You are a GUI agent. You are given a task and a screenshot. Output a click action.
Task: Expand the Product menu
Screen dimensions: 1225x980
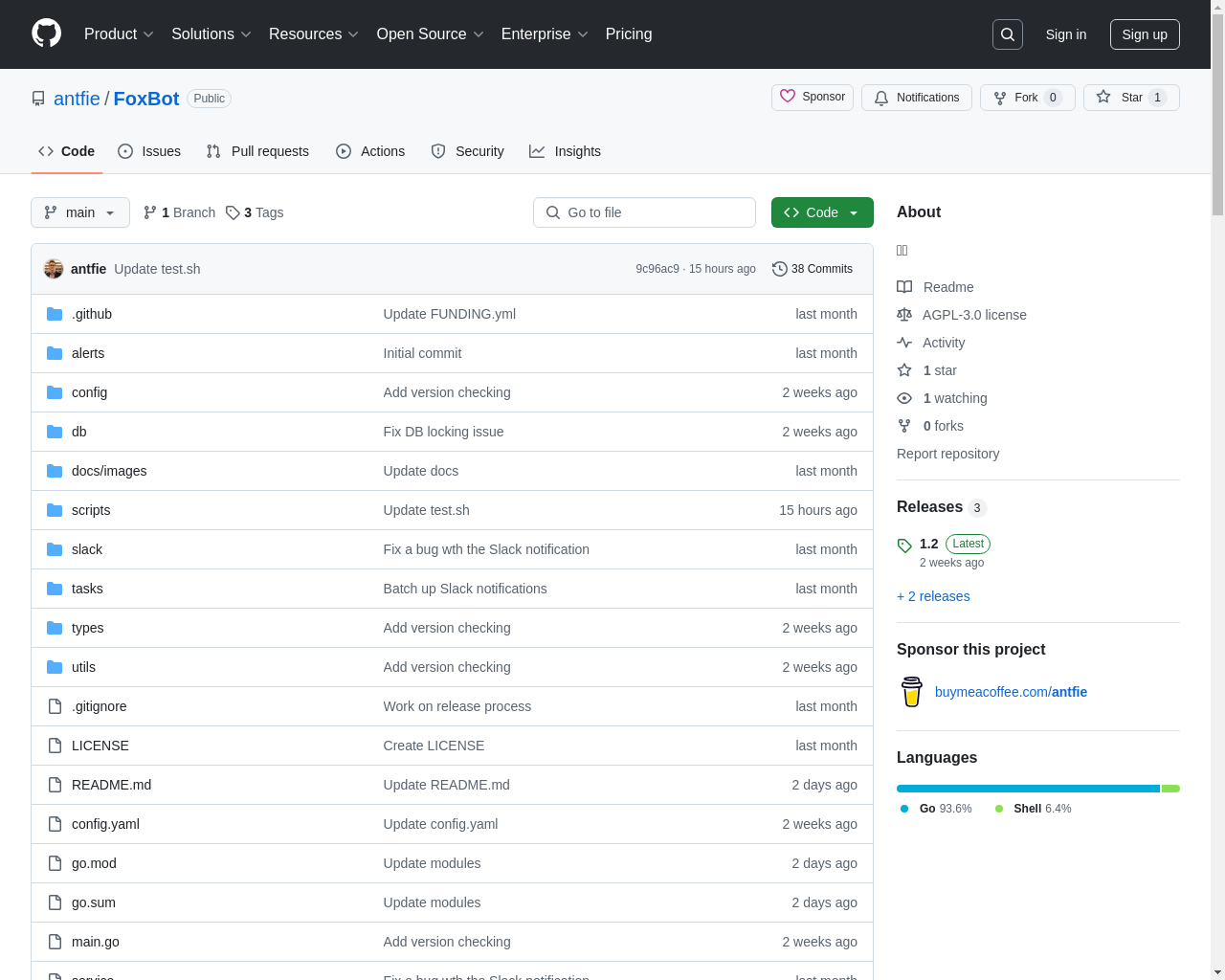pyautogui.click(x=119, y=34)
